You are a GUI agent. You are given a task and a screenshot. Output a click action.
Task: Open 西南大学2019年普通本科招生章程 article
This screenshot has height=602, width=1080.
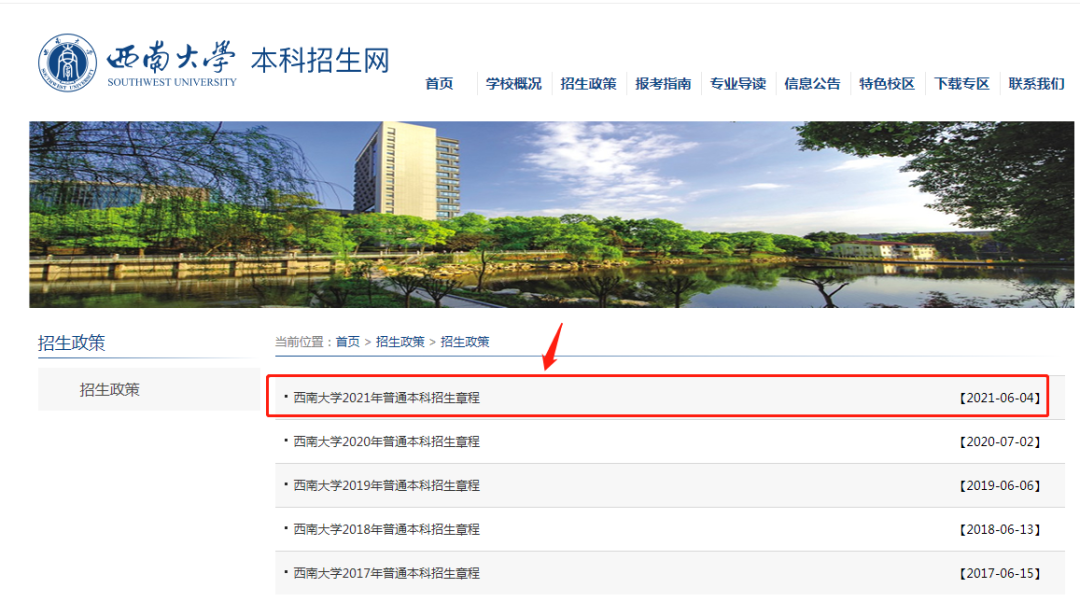(x=385, y=485)
